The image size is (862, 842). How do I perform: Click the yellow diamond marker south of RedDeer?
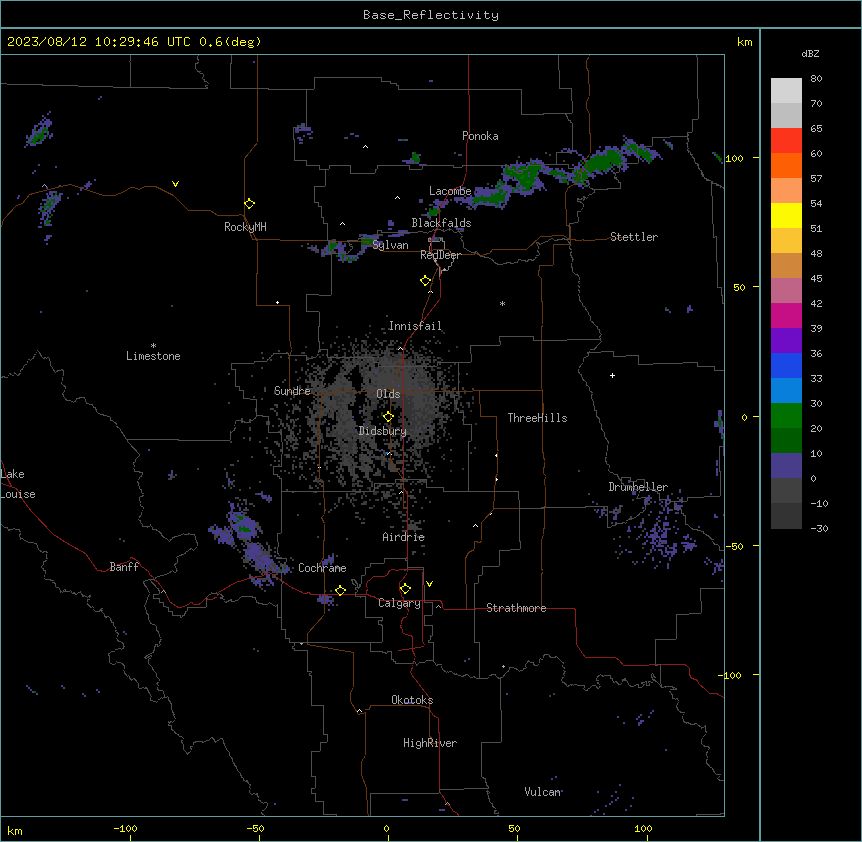point(425,281)
